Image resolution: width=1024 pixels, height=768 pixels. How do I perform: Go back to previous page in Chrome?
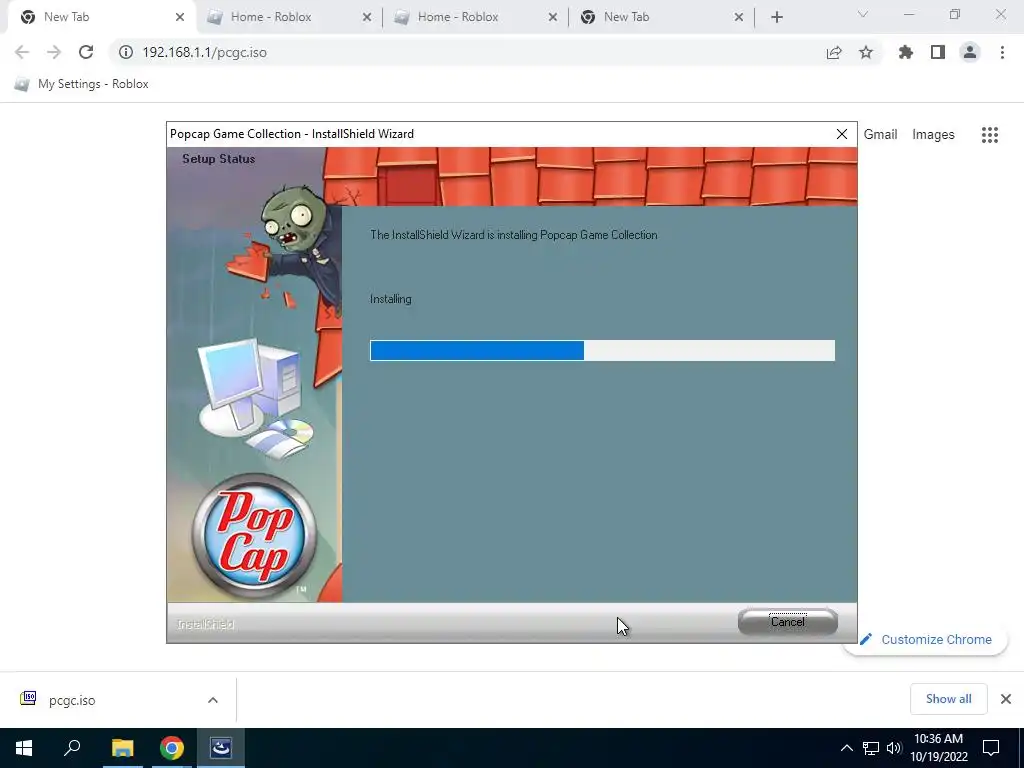click(x=22, y=52)
